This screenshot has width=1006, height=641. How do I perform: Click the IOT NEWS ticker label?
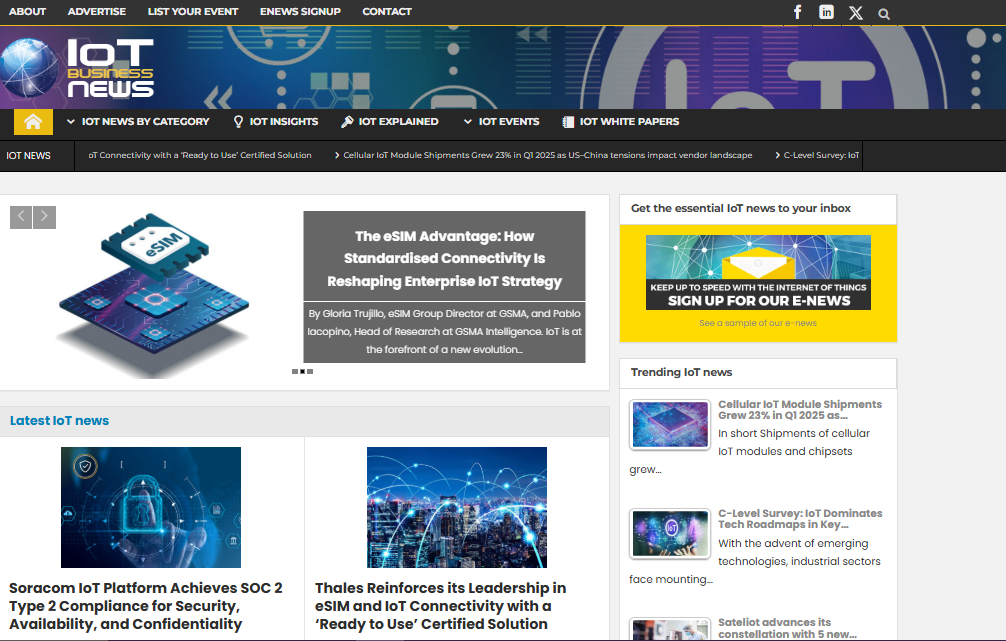point(28,155)
